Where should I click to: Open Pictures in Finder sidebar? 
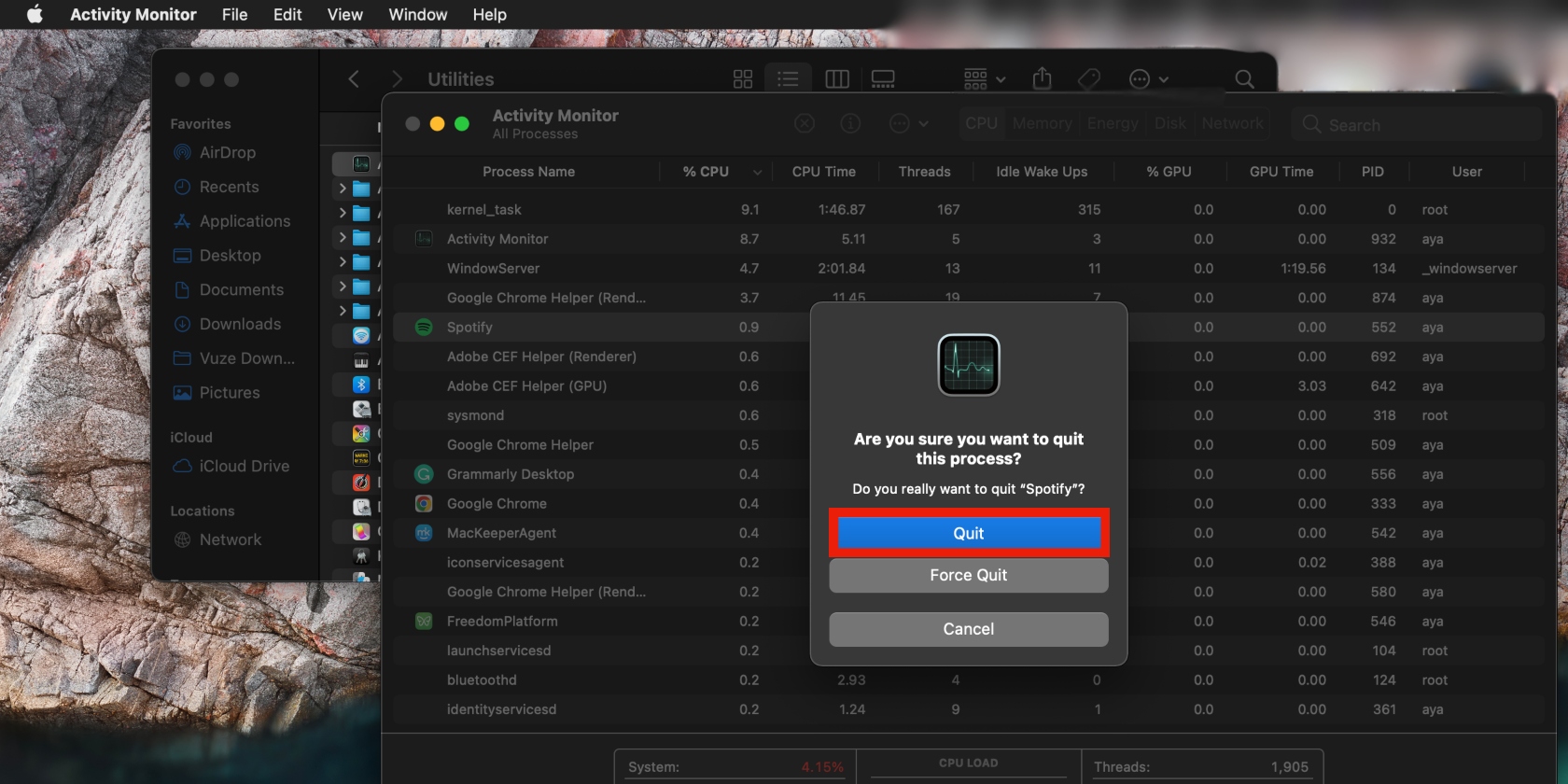217,393
